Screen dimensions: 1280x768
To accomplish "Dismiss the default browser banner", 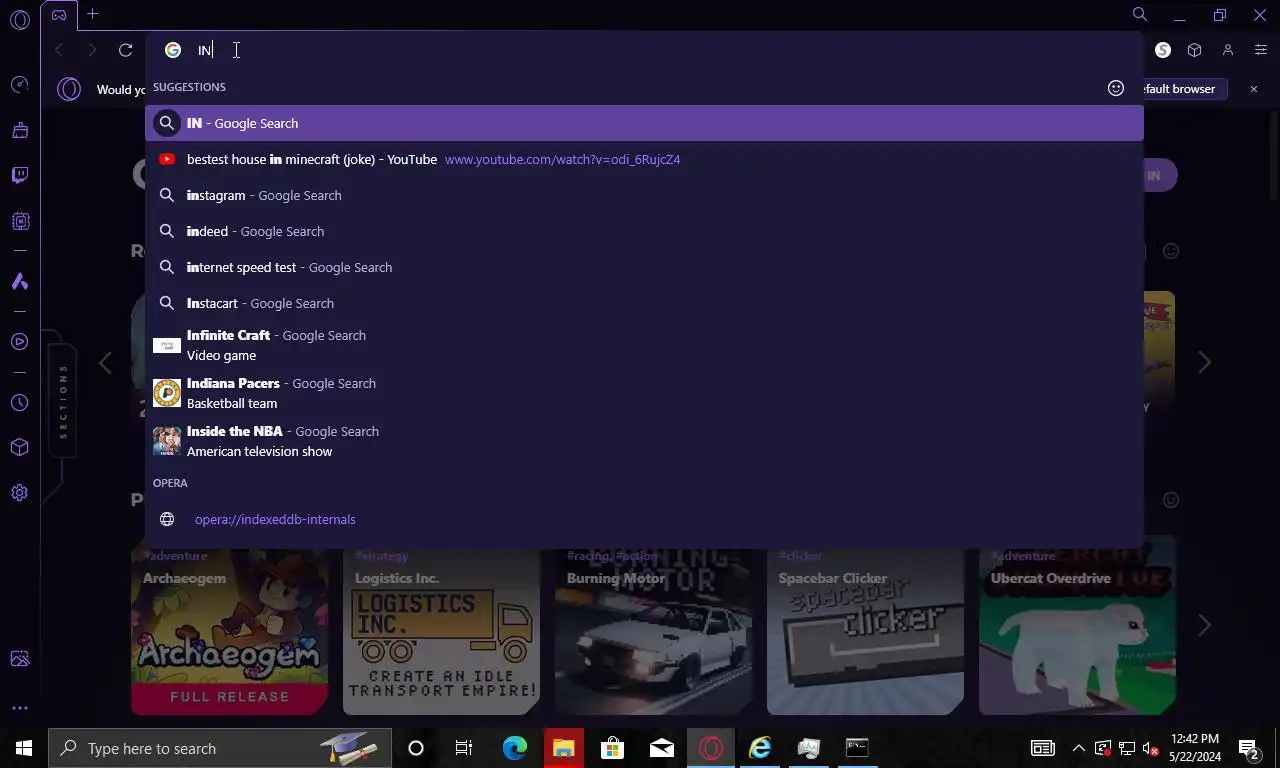I will (x=1254, y=89).
